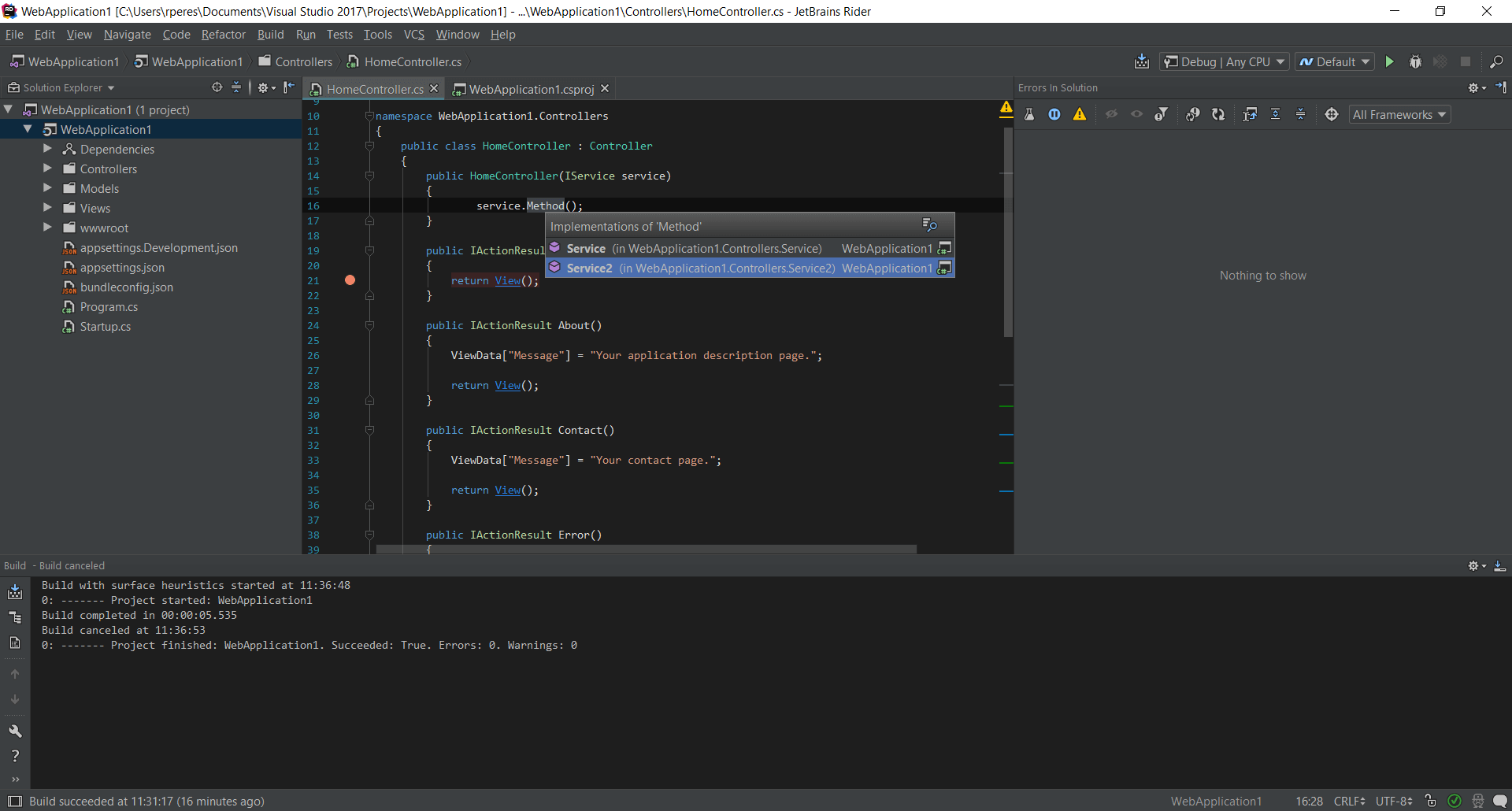Close the WebApplication1.csproj tab

coord(605,89)
